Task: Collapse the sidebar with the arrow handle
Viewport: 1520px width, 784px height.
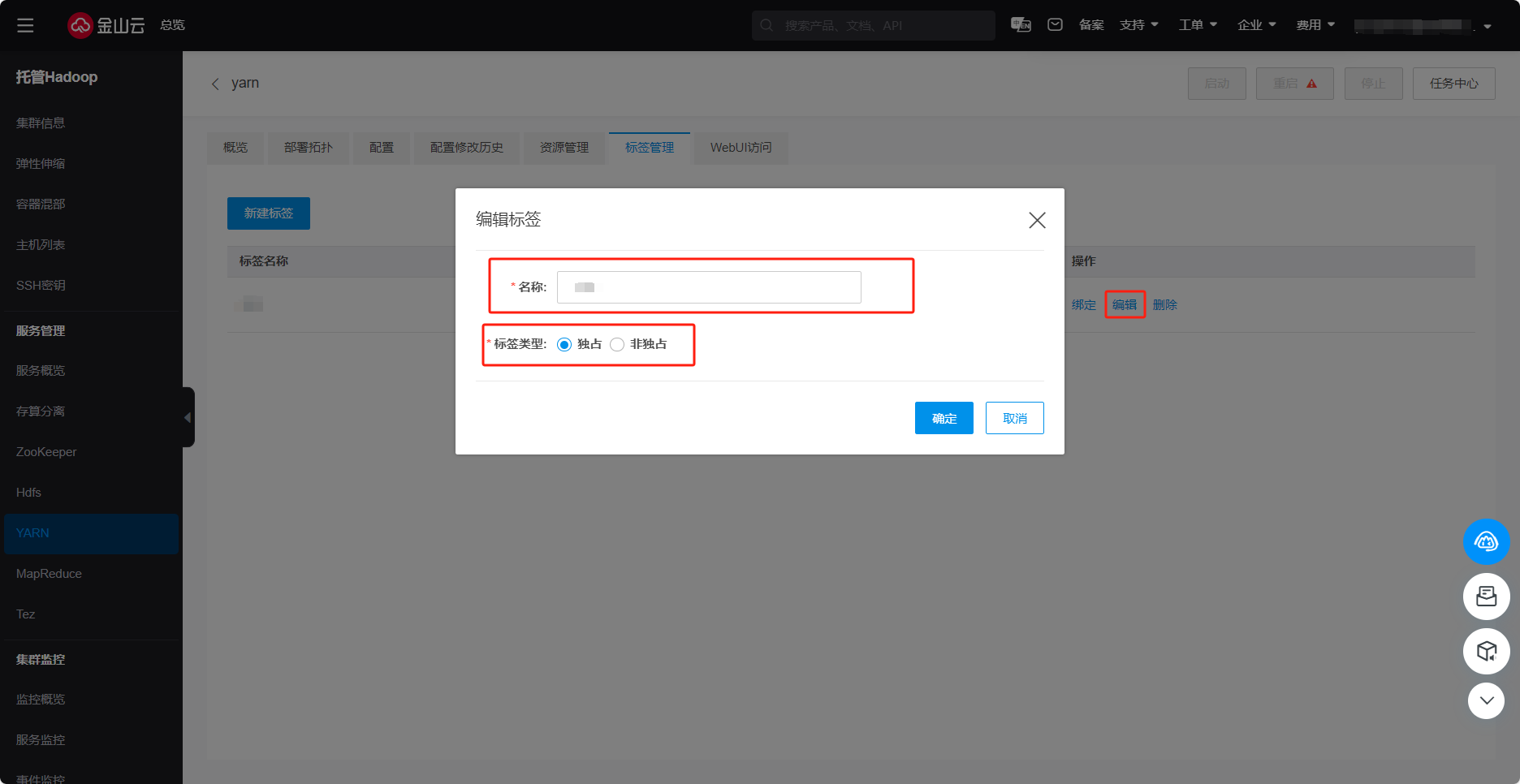Action: click(x=188, y=417)
